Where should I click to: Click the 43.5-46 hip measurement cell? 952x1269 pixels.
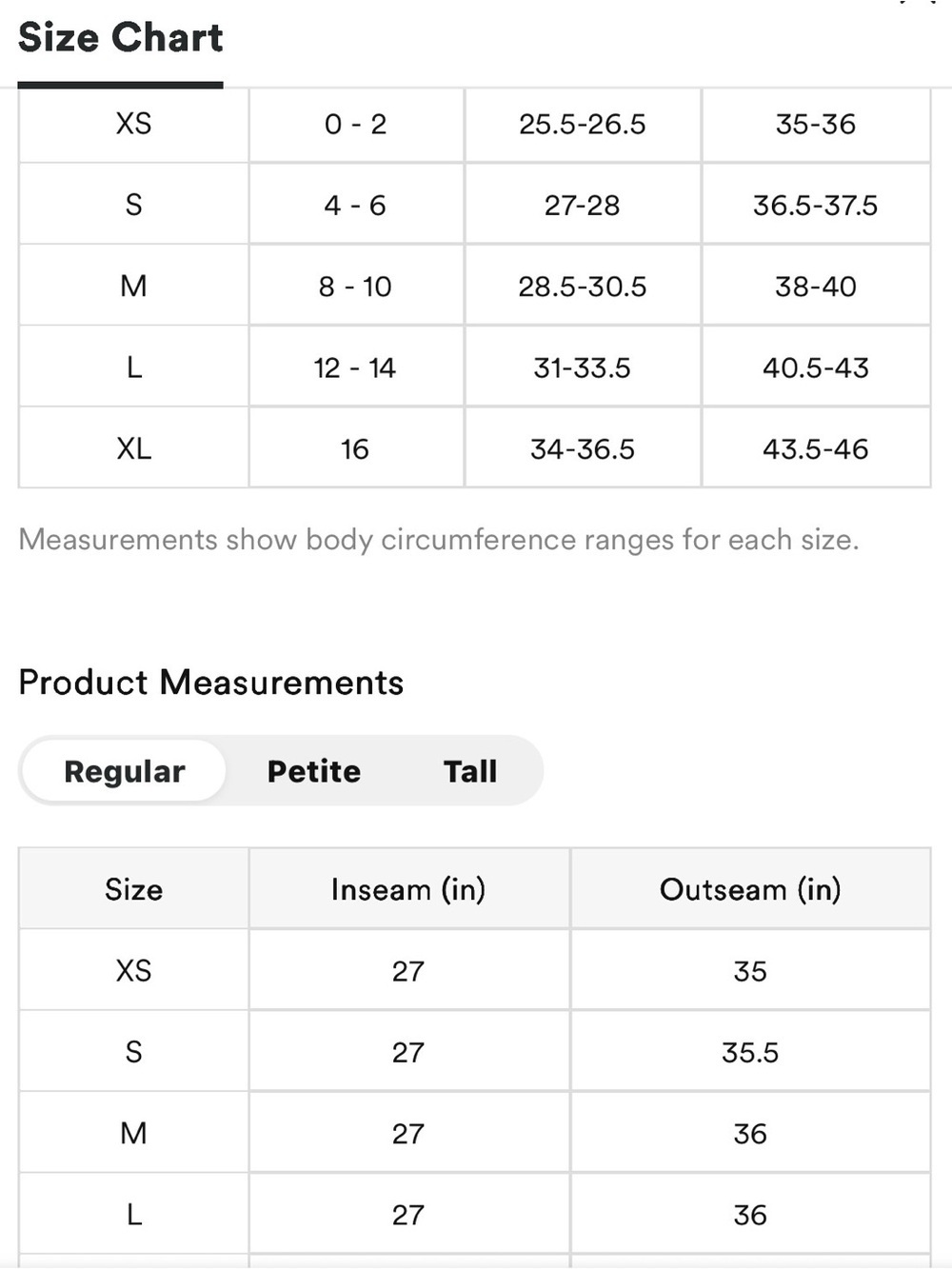[816, 448]
